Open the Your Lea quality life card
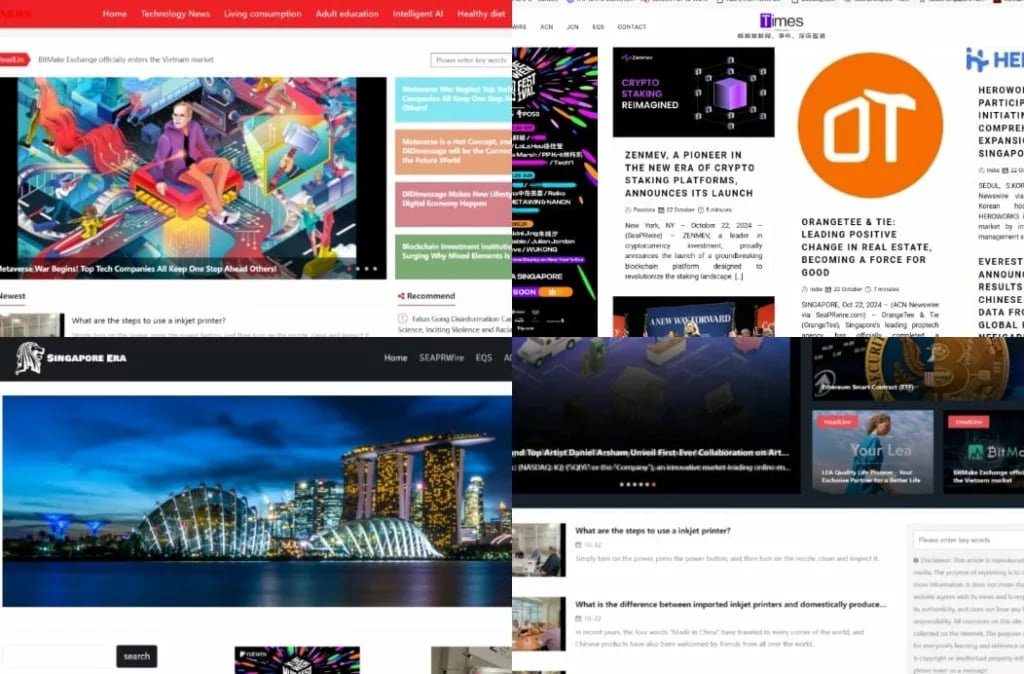 872,451
